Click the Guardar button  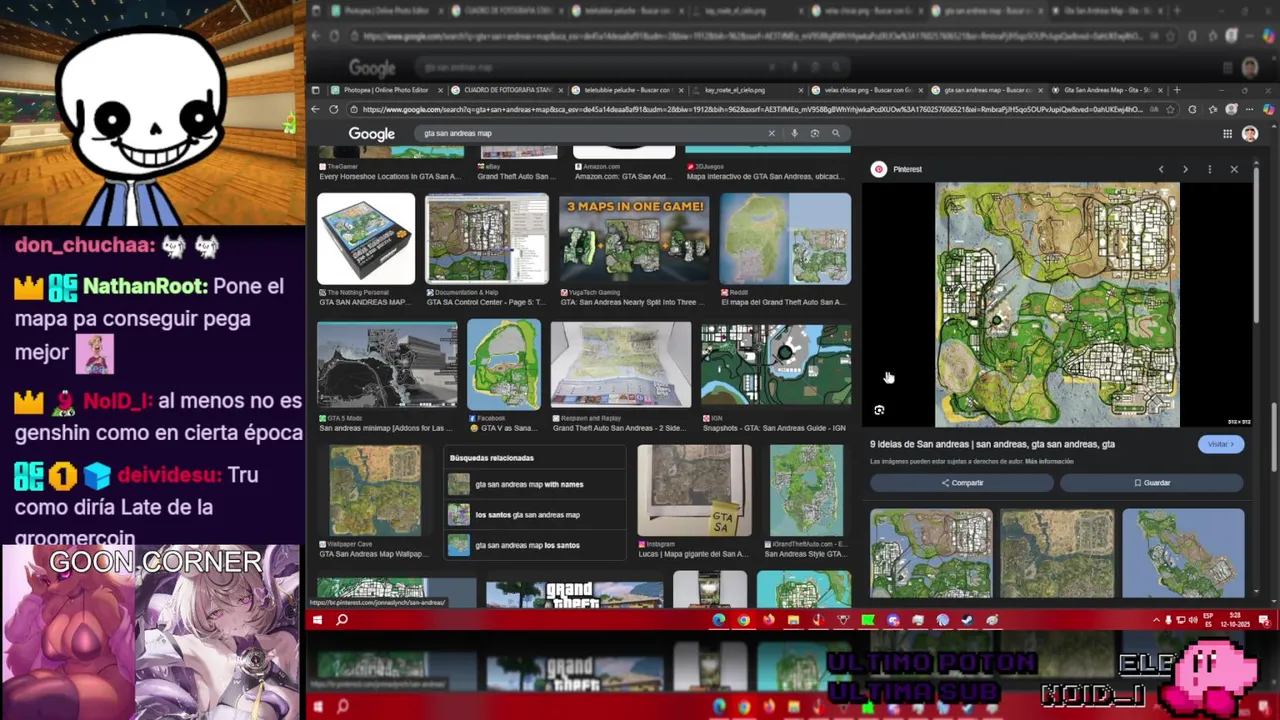[1152, 483]
